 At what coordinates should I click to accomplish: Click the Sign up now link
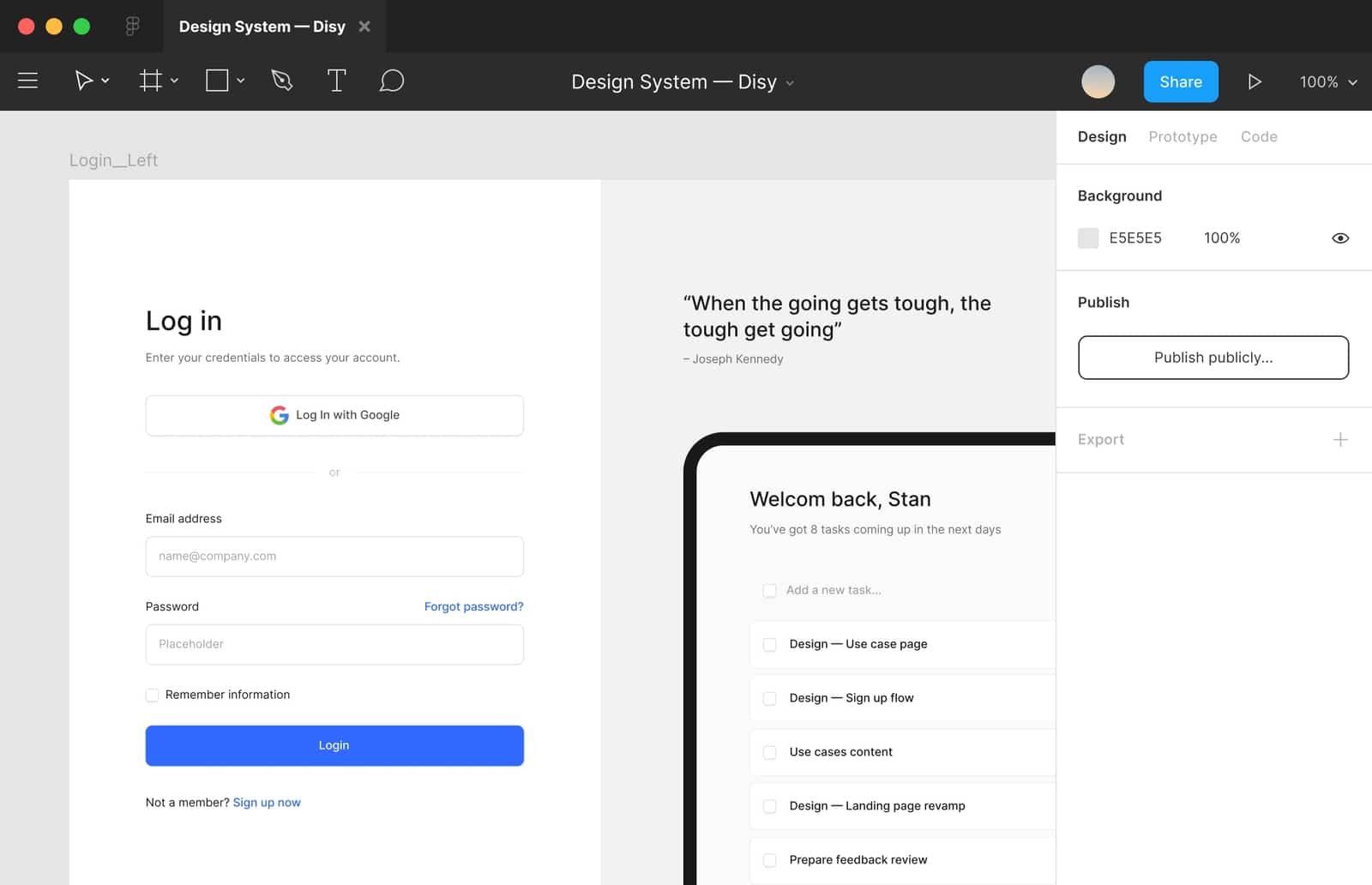click(x=267, y=802)
